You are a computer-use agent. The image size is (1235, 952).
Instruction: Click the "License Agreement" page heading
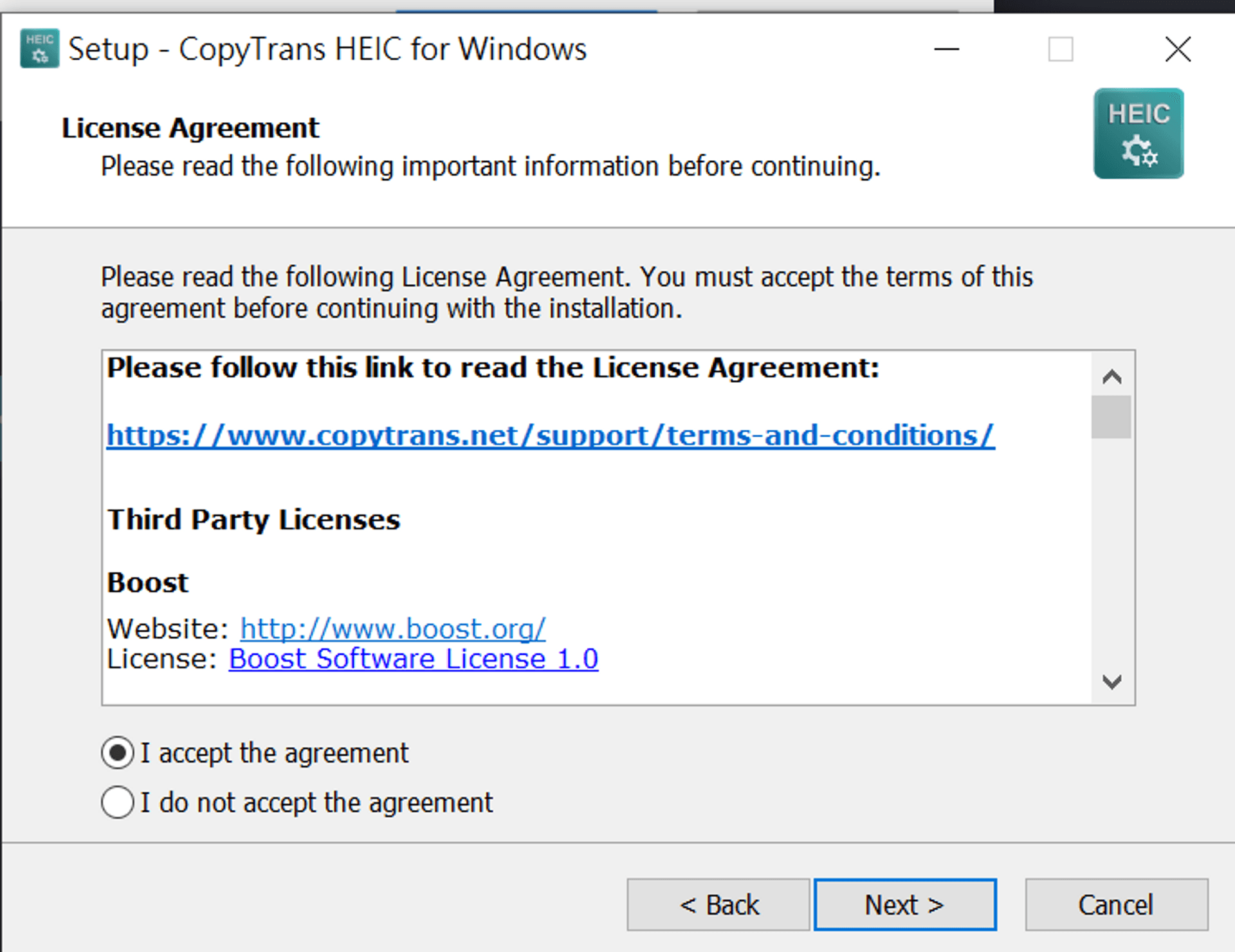click(190, 128)
